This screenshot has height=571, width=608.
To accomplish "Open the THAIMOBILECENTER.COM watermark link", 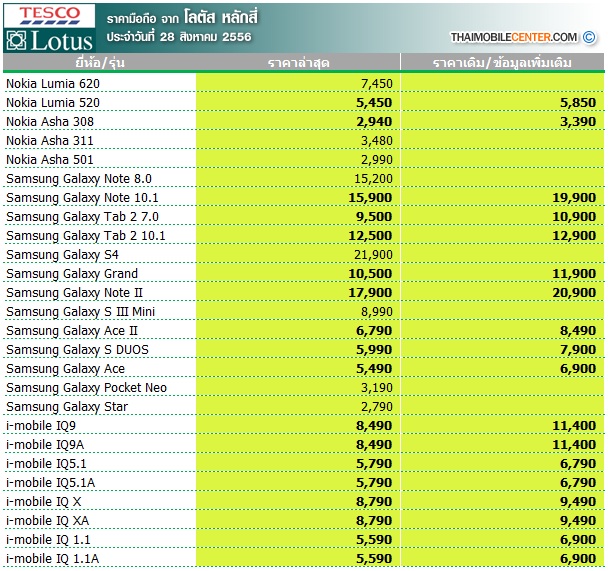I will (x=513, y=37).
